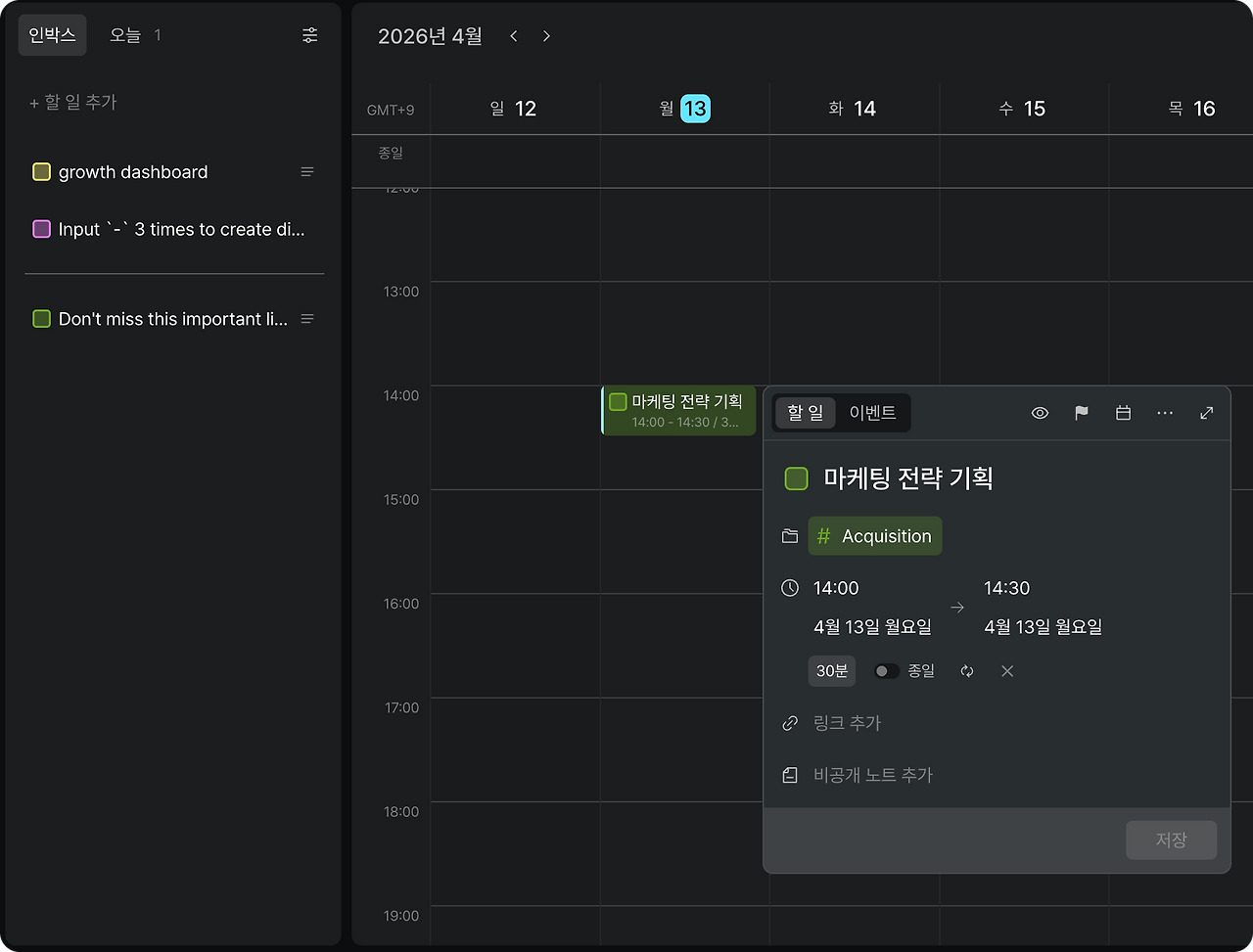
Task: Toggle visibility eye icon in task popup
Action: pos(1040,413)
